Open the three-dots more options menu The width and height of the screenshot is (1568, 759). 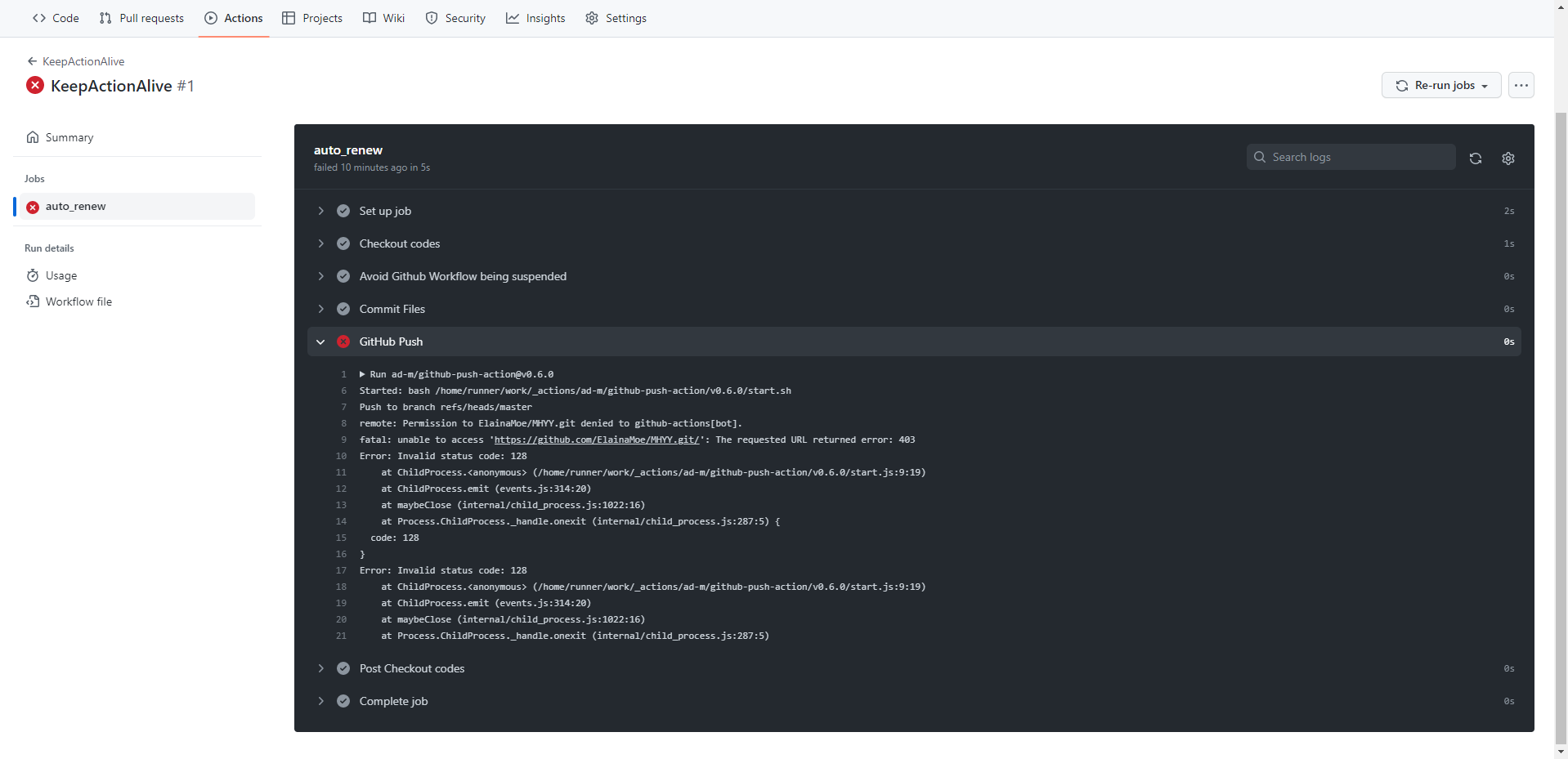coord(1521,85)
